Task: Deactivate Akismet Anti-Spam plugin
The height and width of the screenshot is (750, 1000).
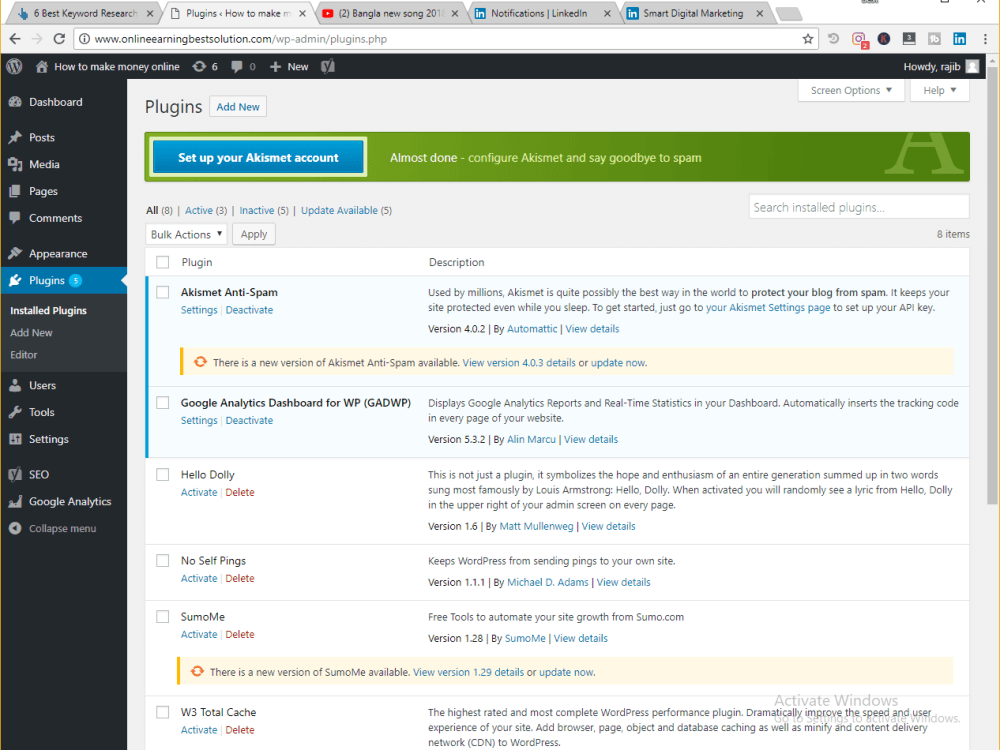Action: [x=249, y=310]
